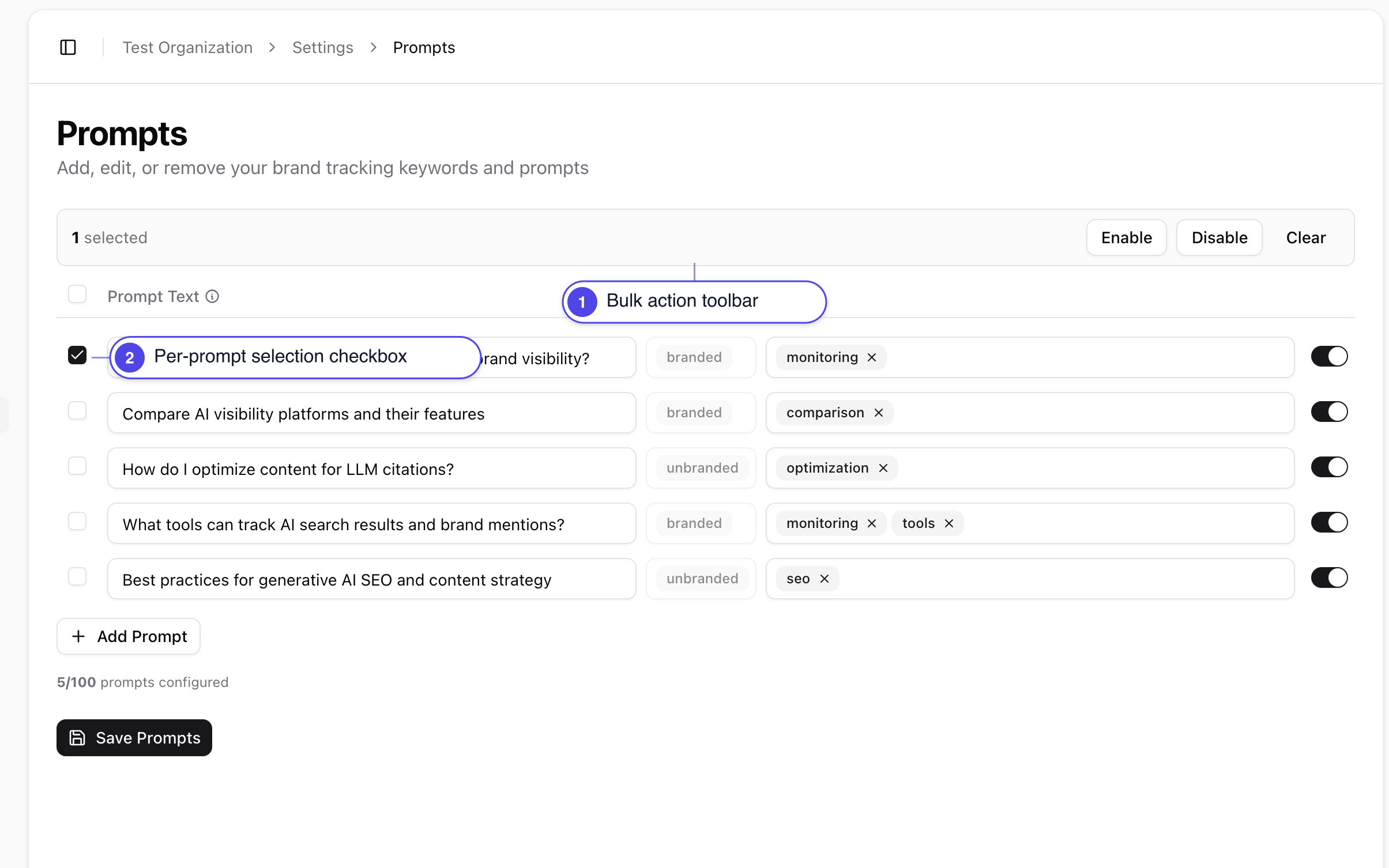Click the disk icon on Save Prompts

(x=77, y=738)
